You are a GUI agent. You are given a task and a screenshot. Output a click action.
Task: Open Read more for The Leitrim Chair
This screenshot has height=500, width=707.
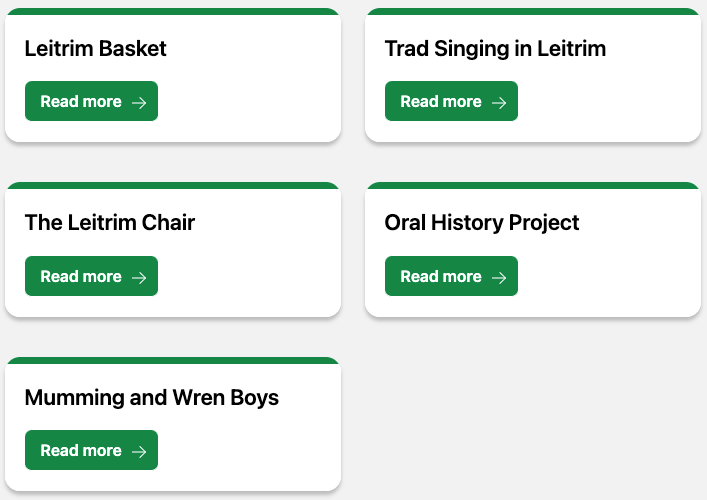92,276
